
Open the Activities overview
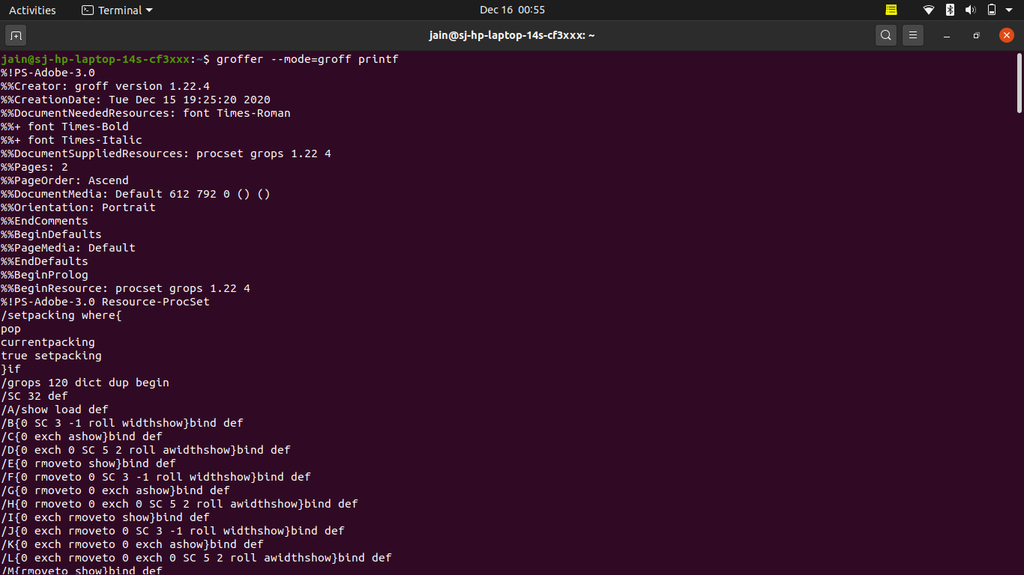click(32, 10)
